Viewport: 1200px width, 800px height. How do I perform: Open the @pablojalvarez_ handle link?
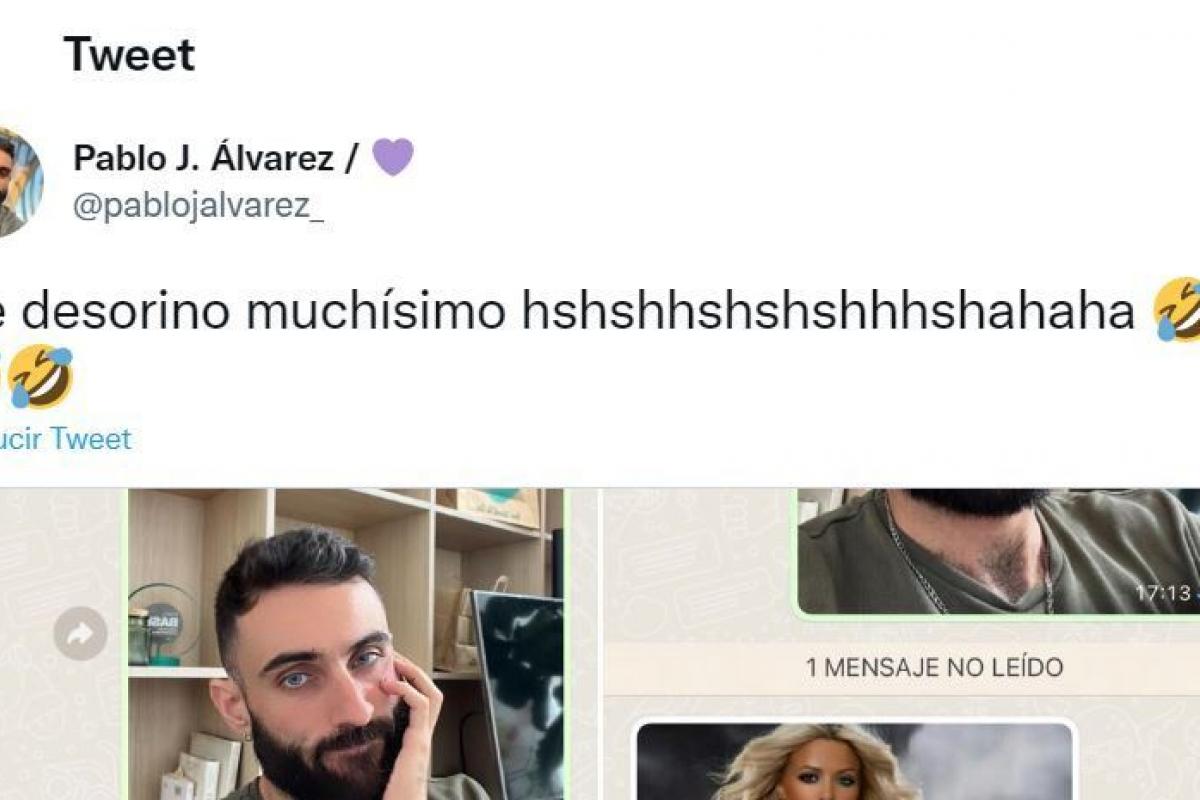click(199, 206)
